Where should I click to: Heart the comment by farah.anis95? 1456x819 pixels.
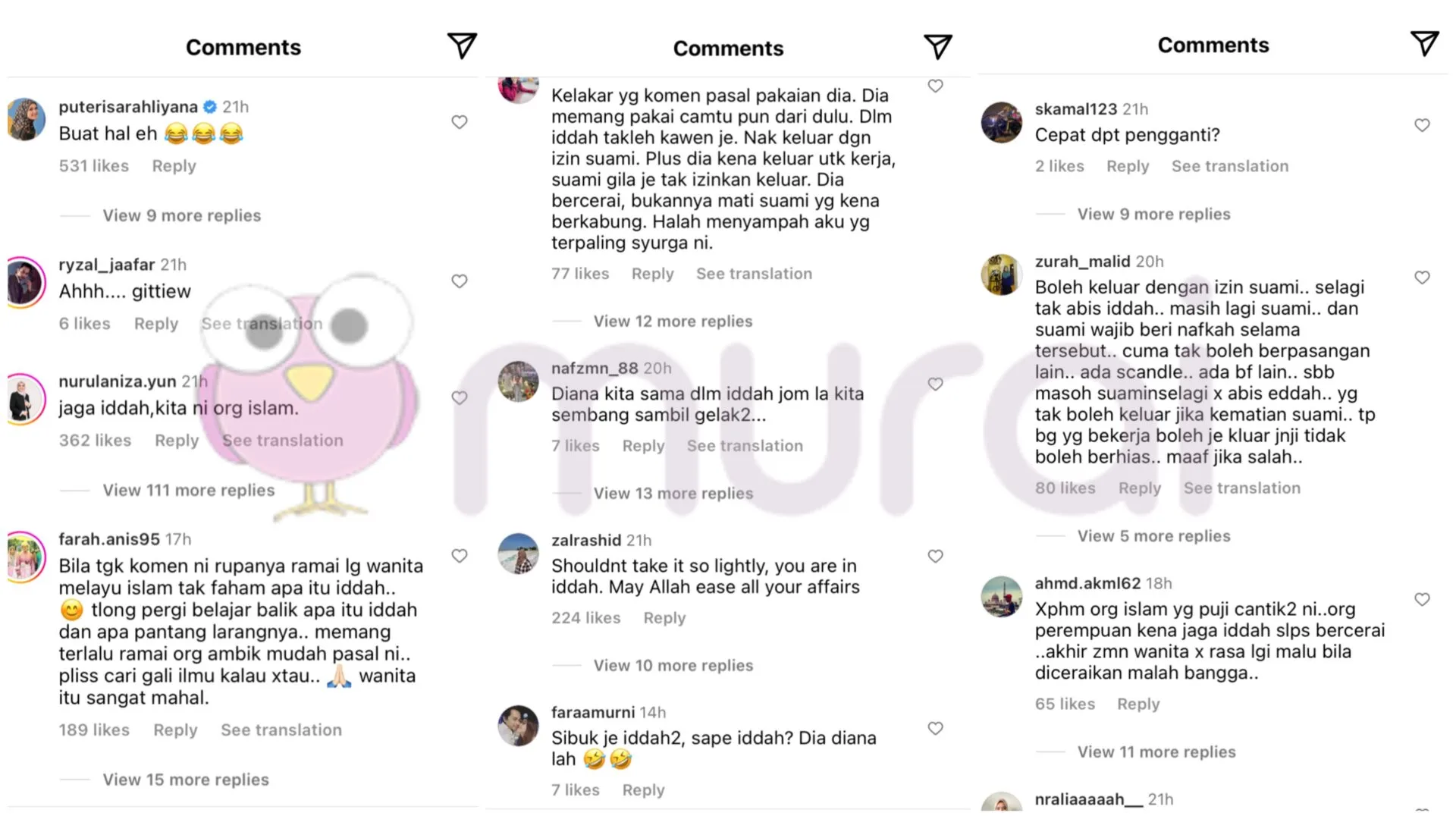pos(460,556)
